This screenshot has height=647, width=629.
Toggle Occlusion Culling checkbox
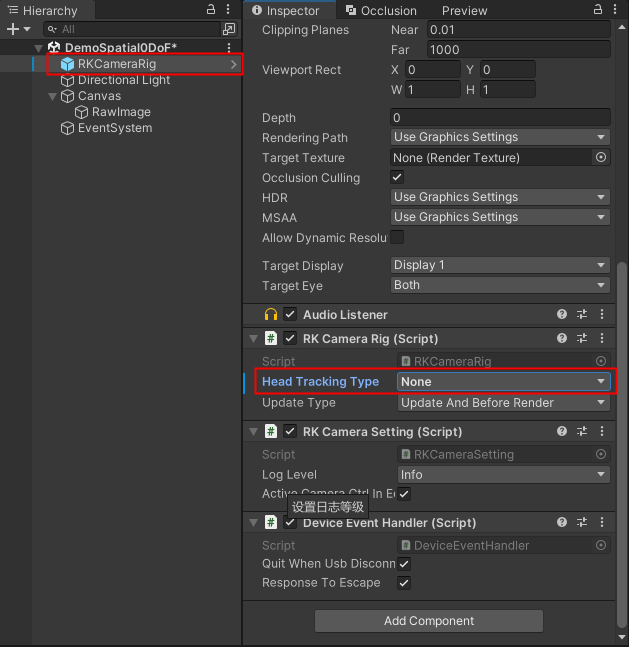coord(397,177)
